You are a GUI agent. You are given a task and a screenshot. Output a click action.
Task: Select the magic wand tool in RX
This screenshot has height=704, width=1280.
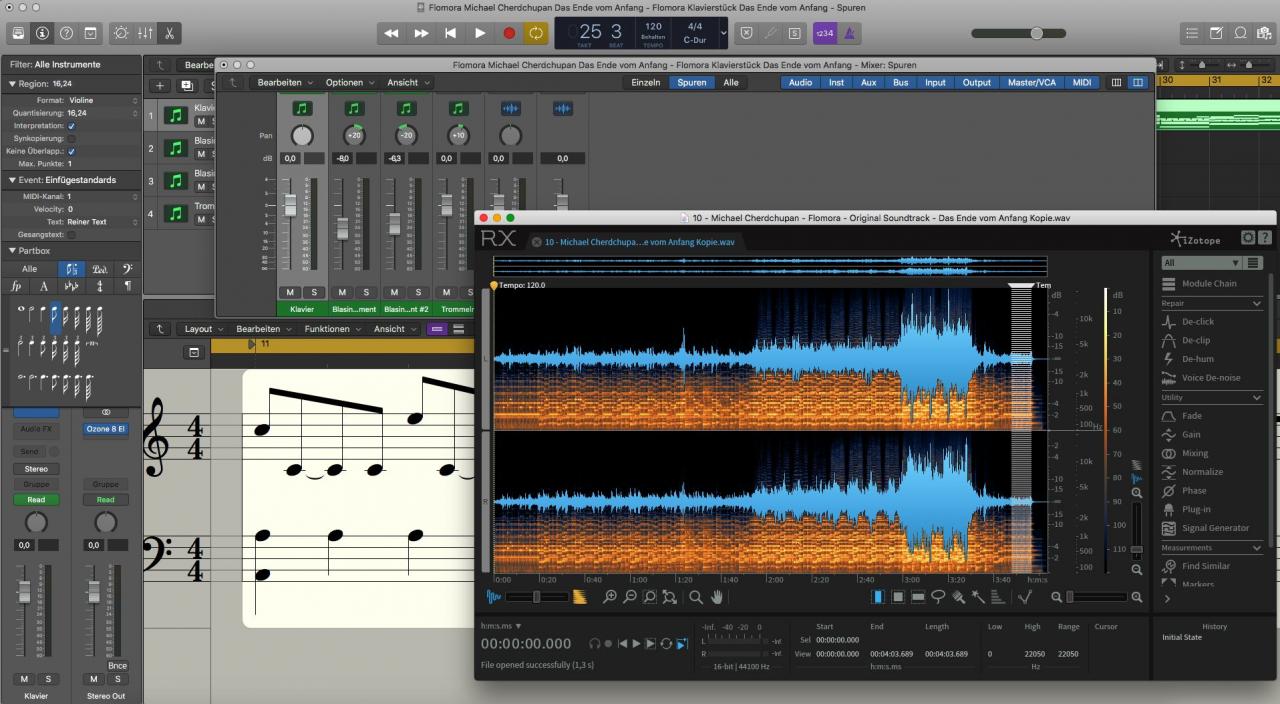(x=978, y=597)
